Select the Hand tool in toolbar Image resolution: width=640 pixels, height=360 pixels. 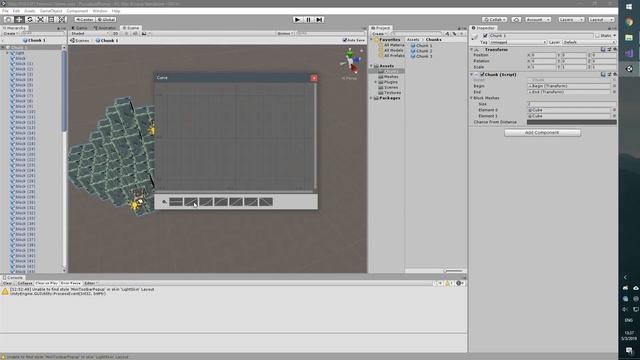pos(8,20)
